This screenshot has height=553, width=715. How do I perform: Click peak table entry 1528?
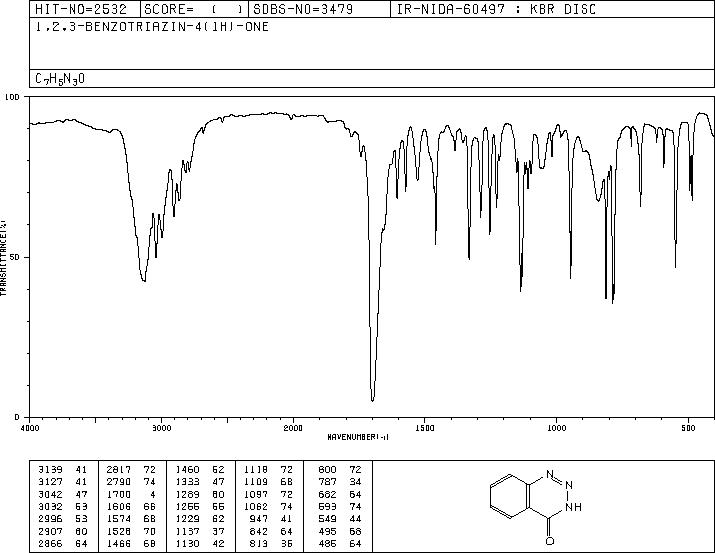[119, 532]
